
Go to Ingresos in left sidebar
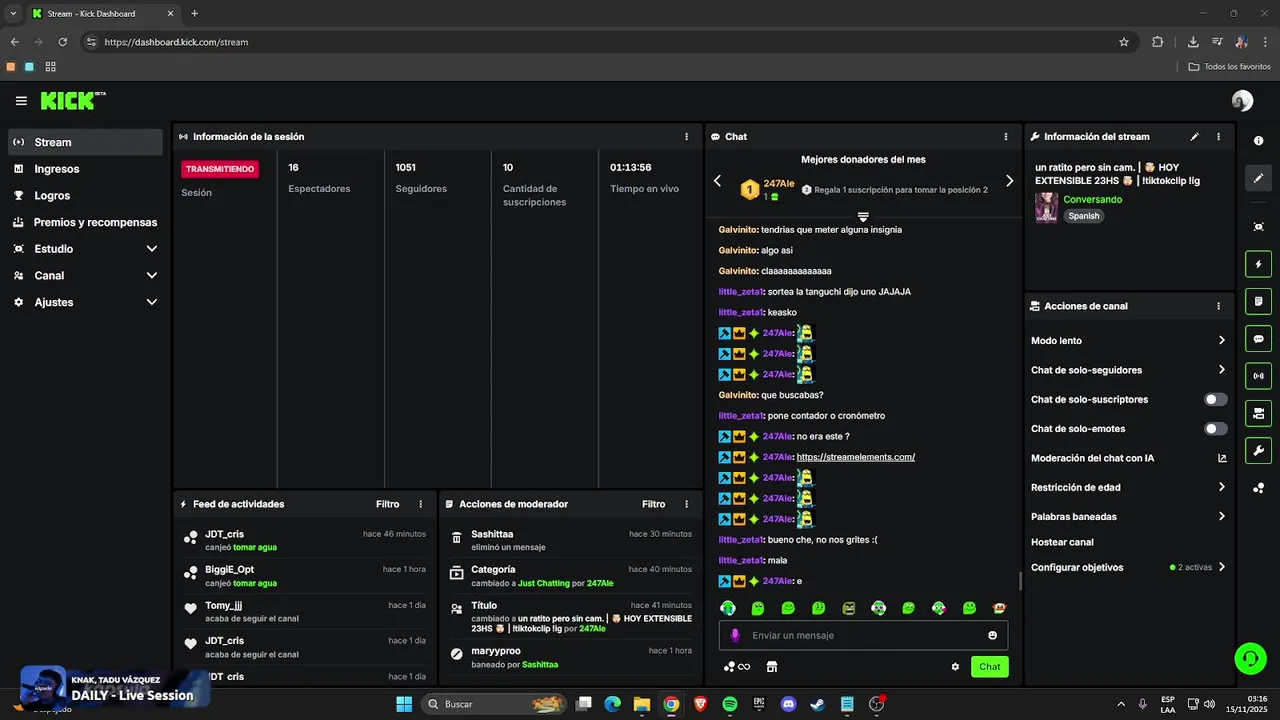coord(85,169)
